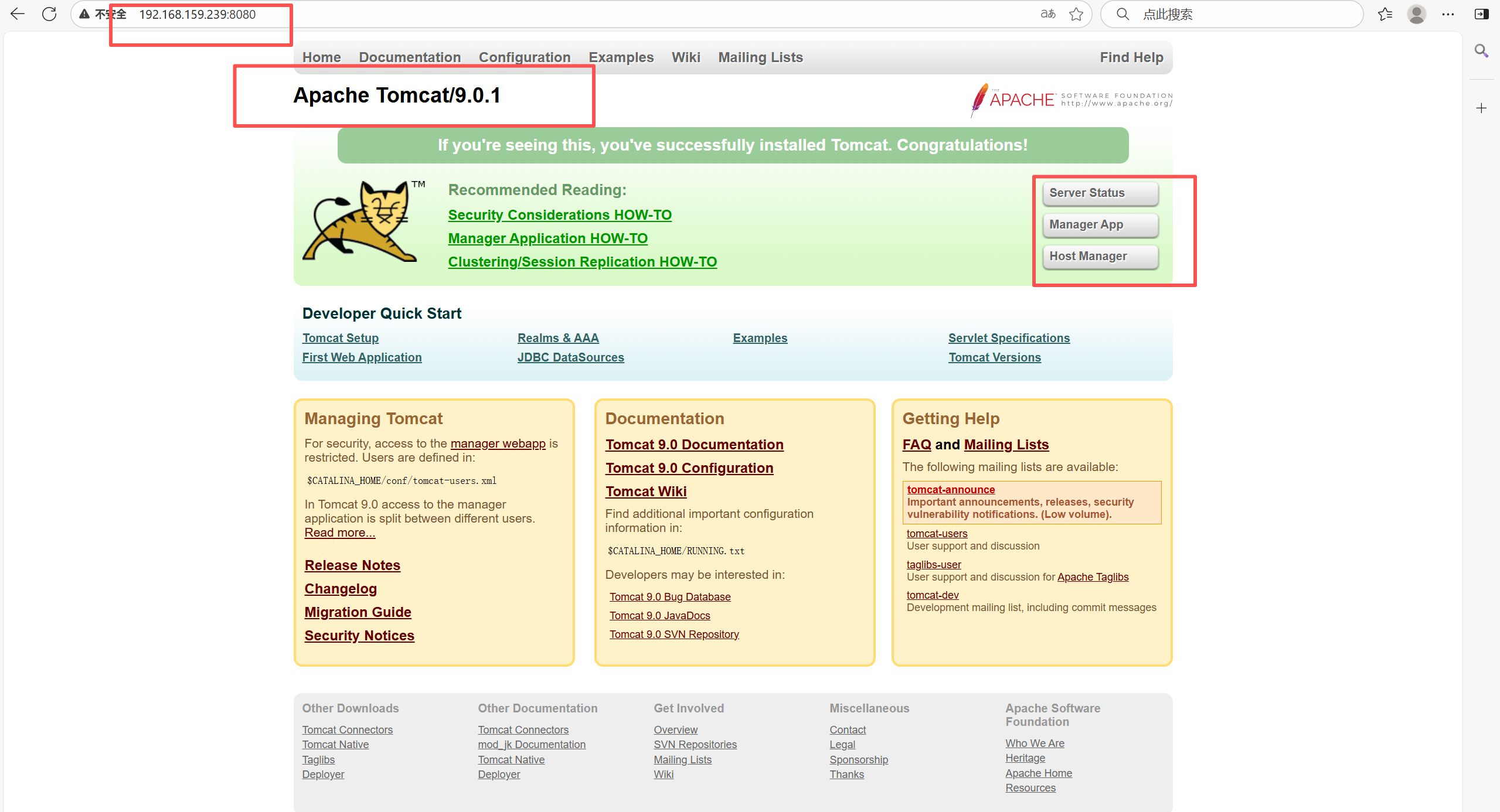Click the browser address bar URL
Screen dimensions: 1500x812
tap(196, 14)
